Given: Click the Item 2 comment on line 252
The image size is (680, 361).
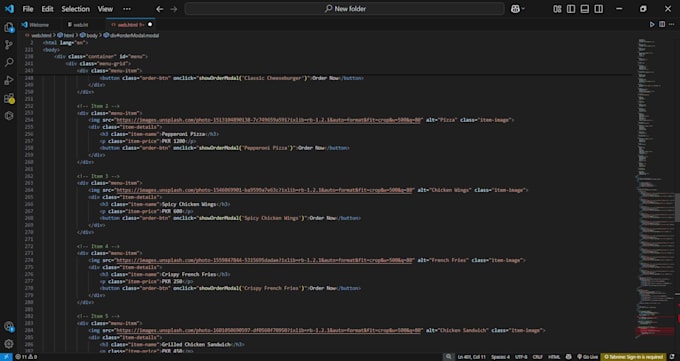Looking at the screenshot, I should tap(98, 106).
